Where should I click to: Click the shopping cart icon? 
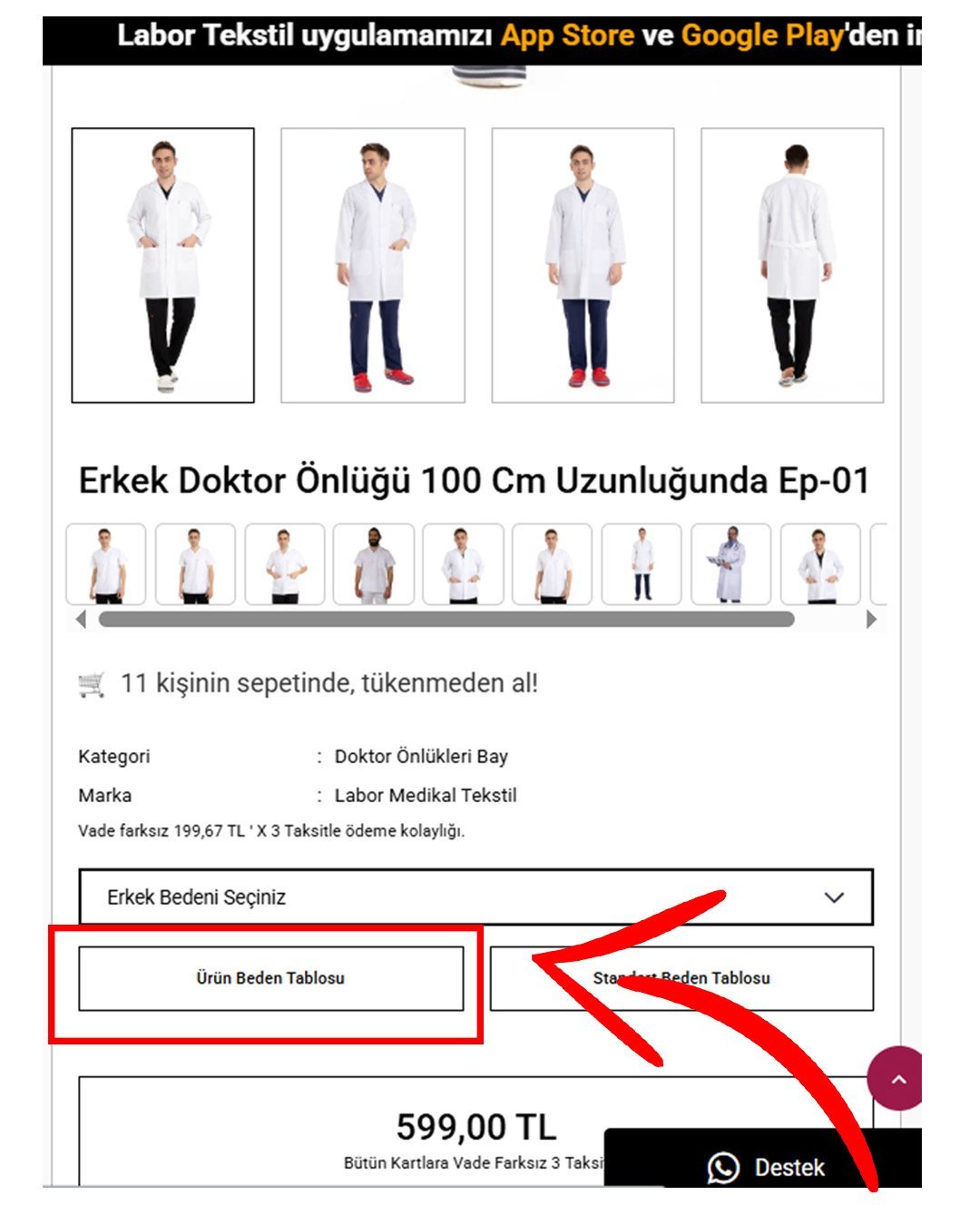92,683
